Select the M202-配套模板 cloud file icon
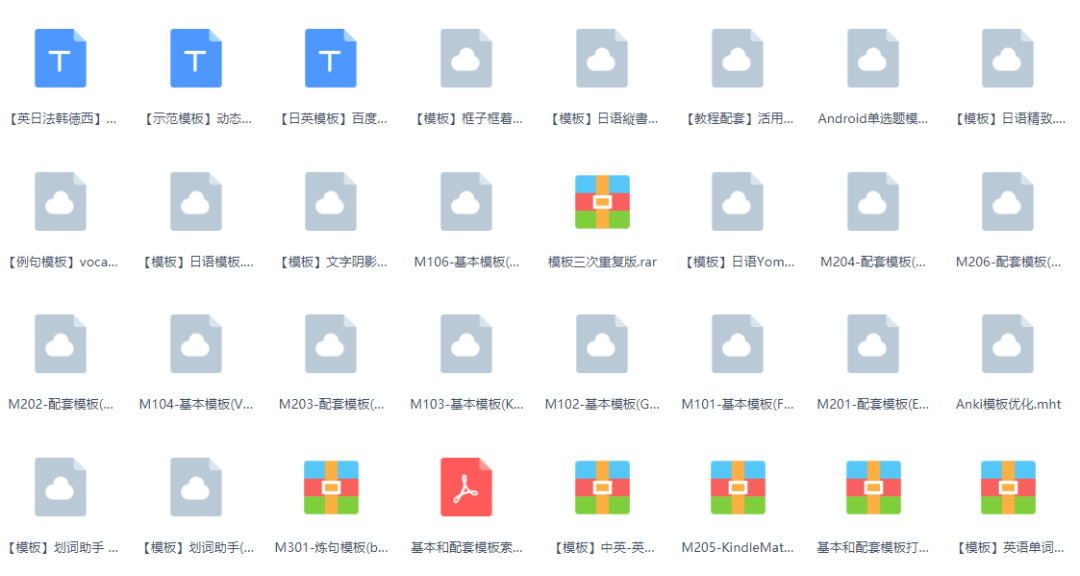1080x576 pixels. click(x=61, y=344)
